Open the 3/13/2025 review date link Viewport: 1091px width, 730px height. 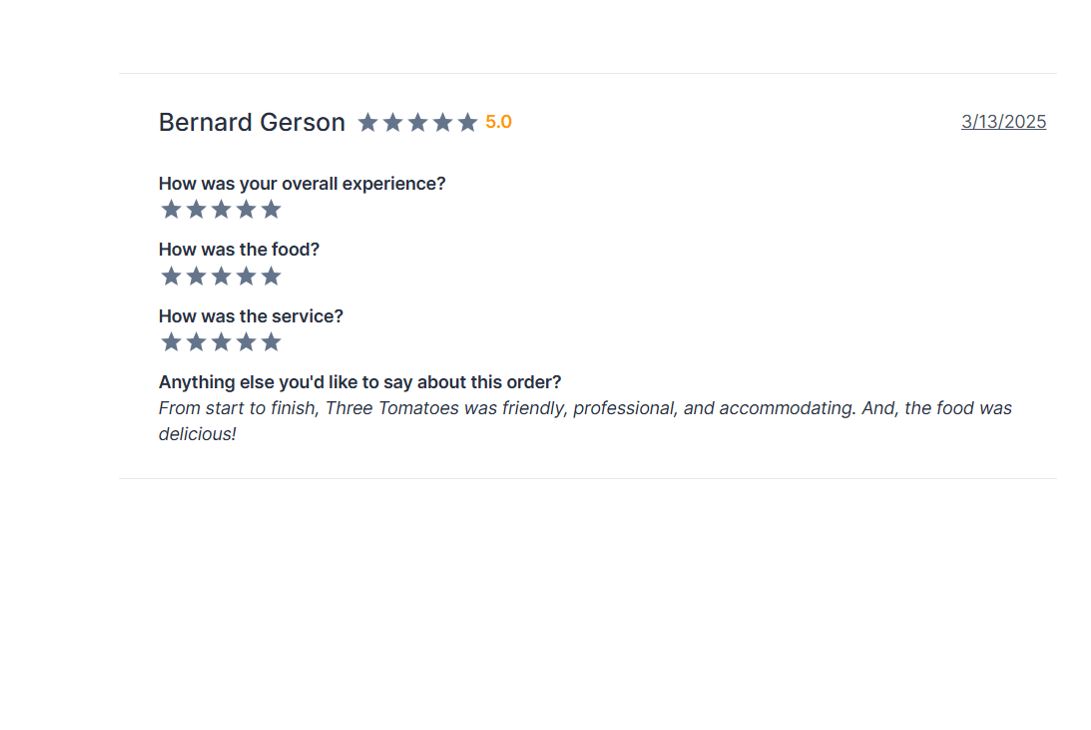coord(1003,122)
